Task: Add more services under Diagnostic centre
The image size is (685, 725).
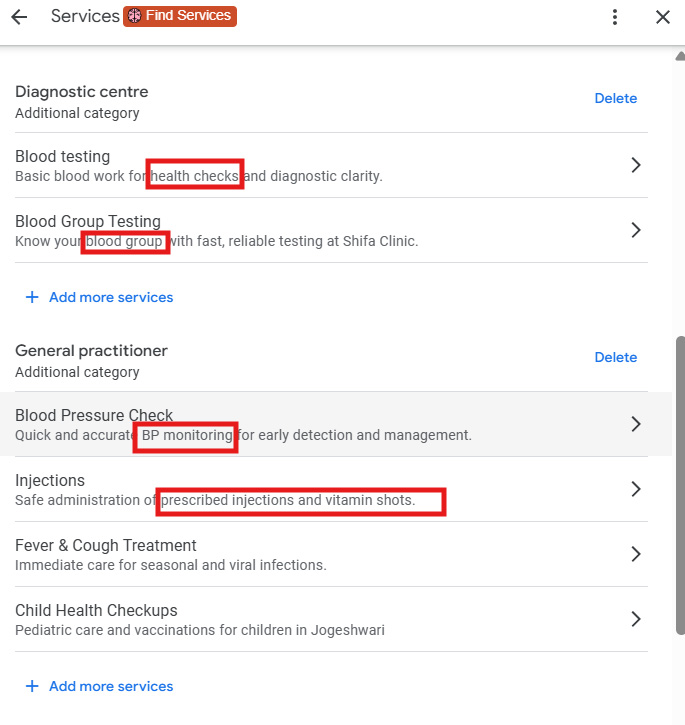Action: coord(111,297)
